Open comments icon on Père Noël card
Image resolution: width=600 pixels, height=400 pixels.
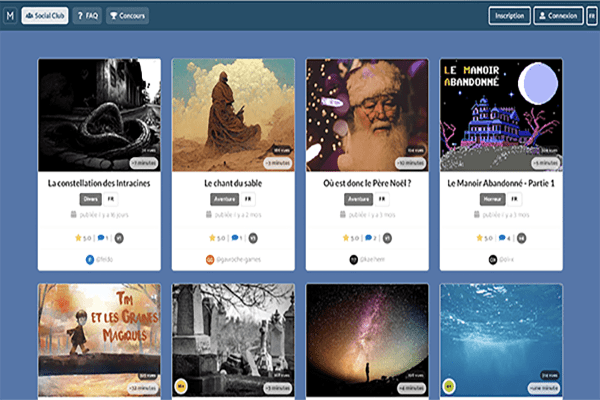point(368,238)
